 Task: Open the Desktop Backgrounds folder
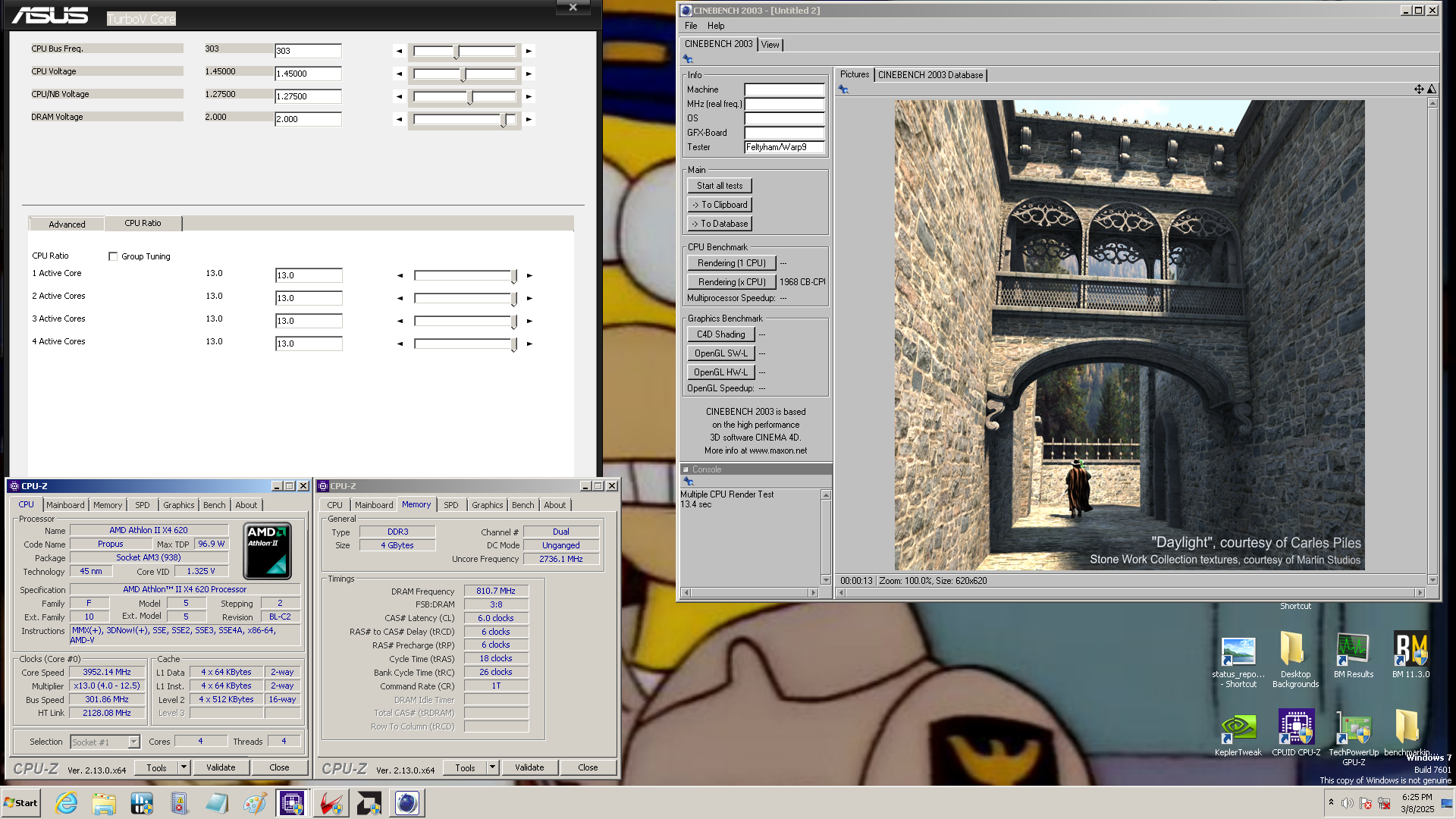[x=1295, y=661]
